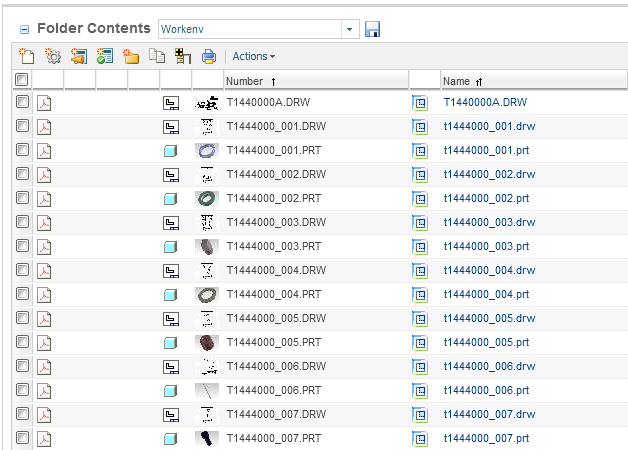This screenshot has width=628, height=450.
Task: Open info page icon for t1444000_006.prt
Action: [x=420, y=391]
